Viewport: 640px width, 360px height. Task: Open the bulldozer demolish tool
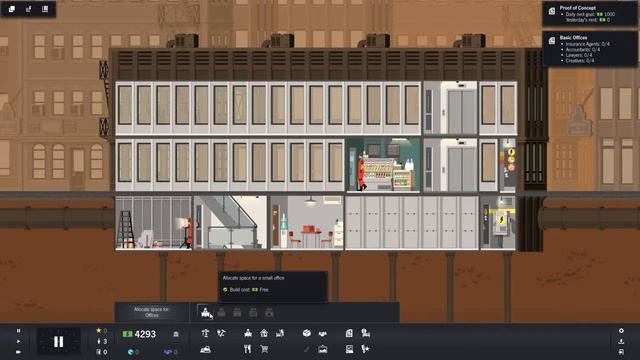(x=206, y=349)
